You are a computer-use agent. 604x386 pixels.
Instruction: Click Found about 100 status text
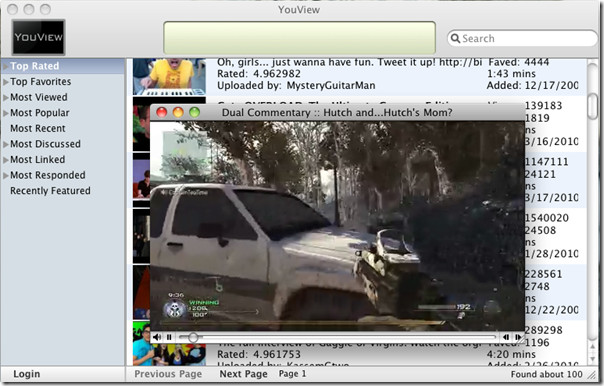point(547,374)
